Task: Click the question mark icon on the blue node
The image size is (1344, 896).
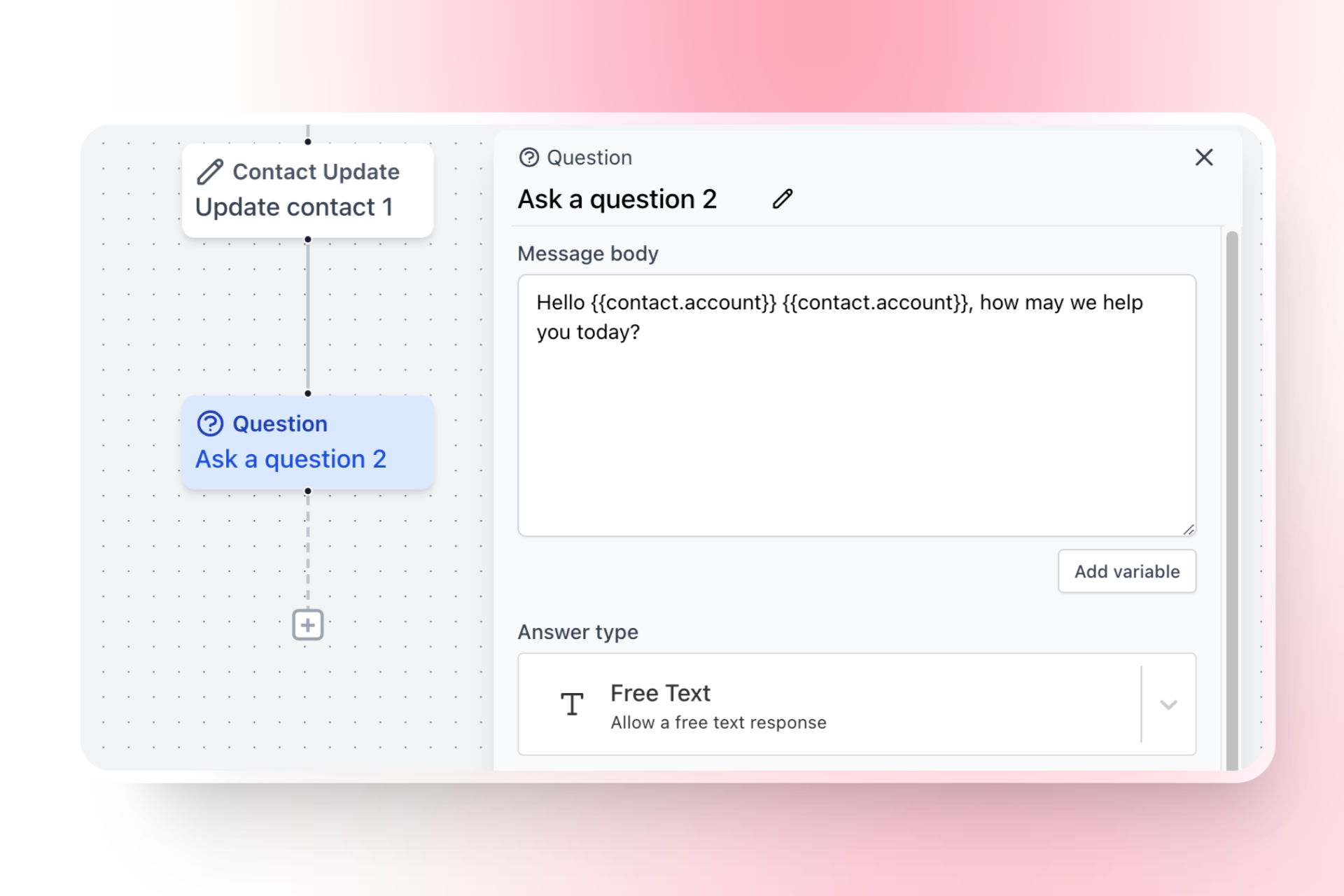Action: [x=210, y=423]
